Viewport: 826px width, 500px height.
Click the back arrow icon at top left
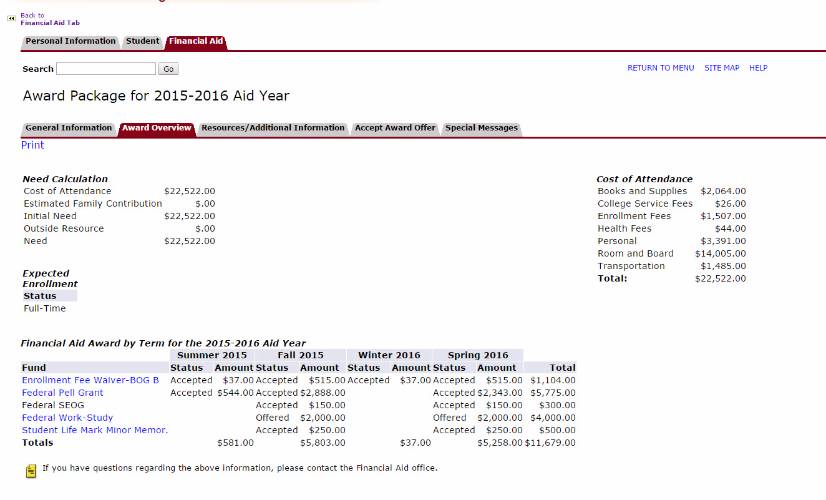(x=11, y=19)
